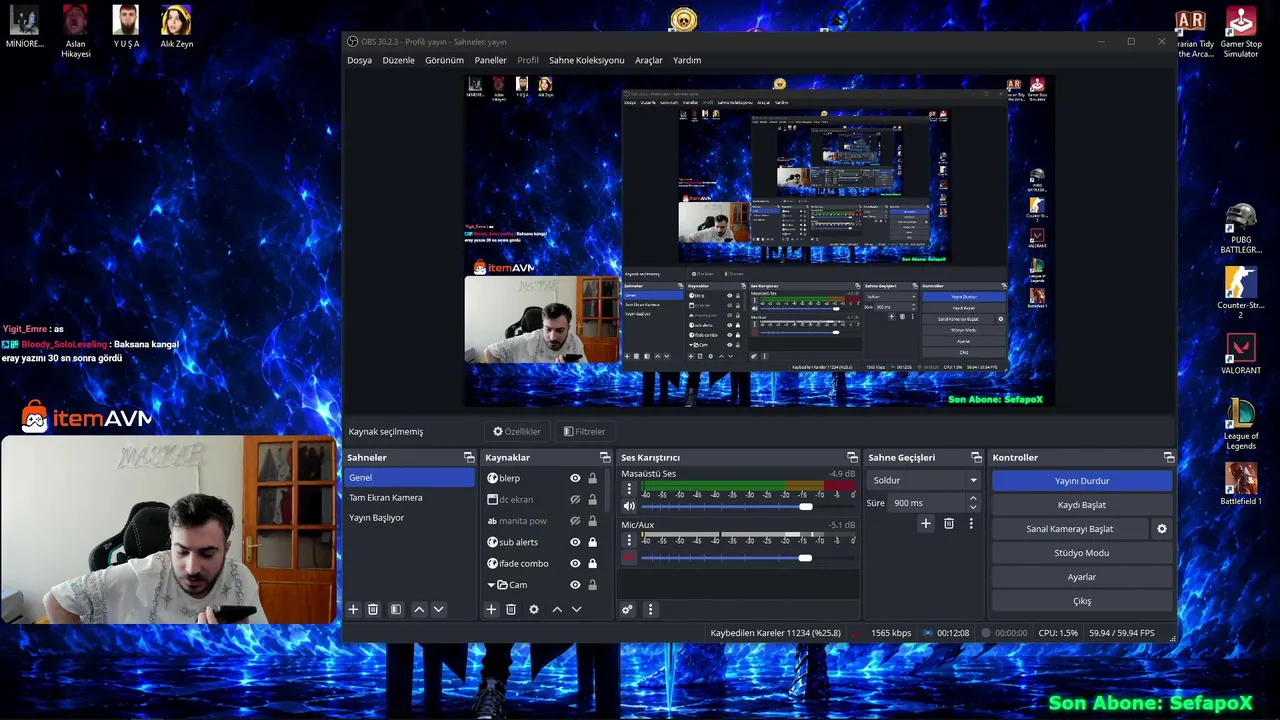Open audio mixer menu three-dots at panel bottom
The image size is (1280, 720).
[x=650, y=609]
